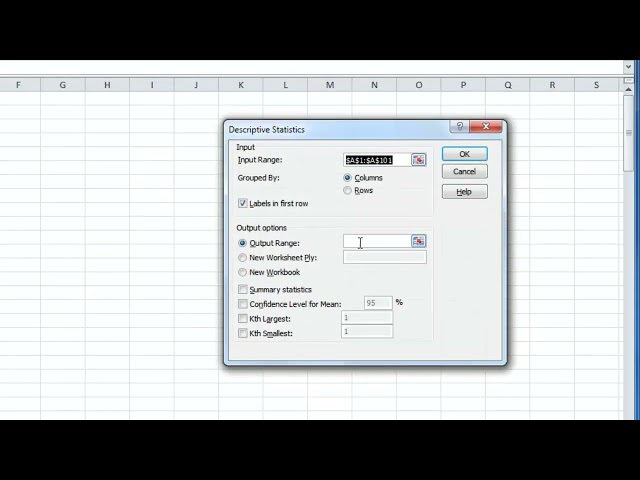The image size is (640, 480).
Task: Click the Cancel button
Action: [464, 171]
